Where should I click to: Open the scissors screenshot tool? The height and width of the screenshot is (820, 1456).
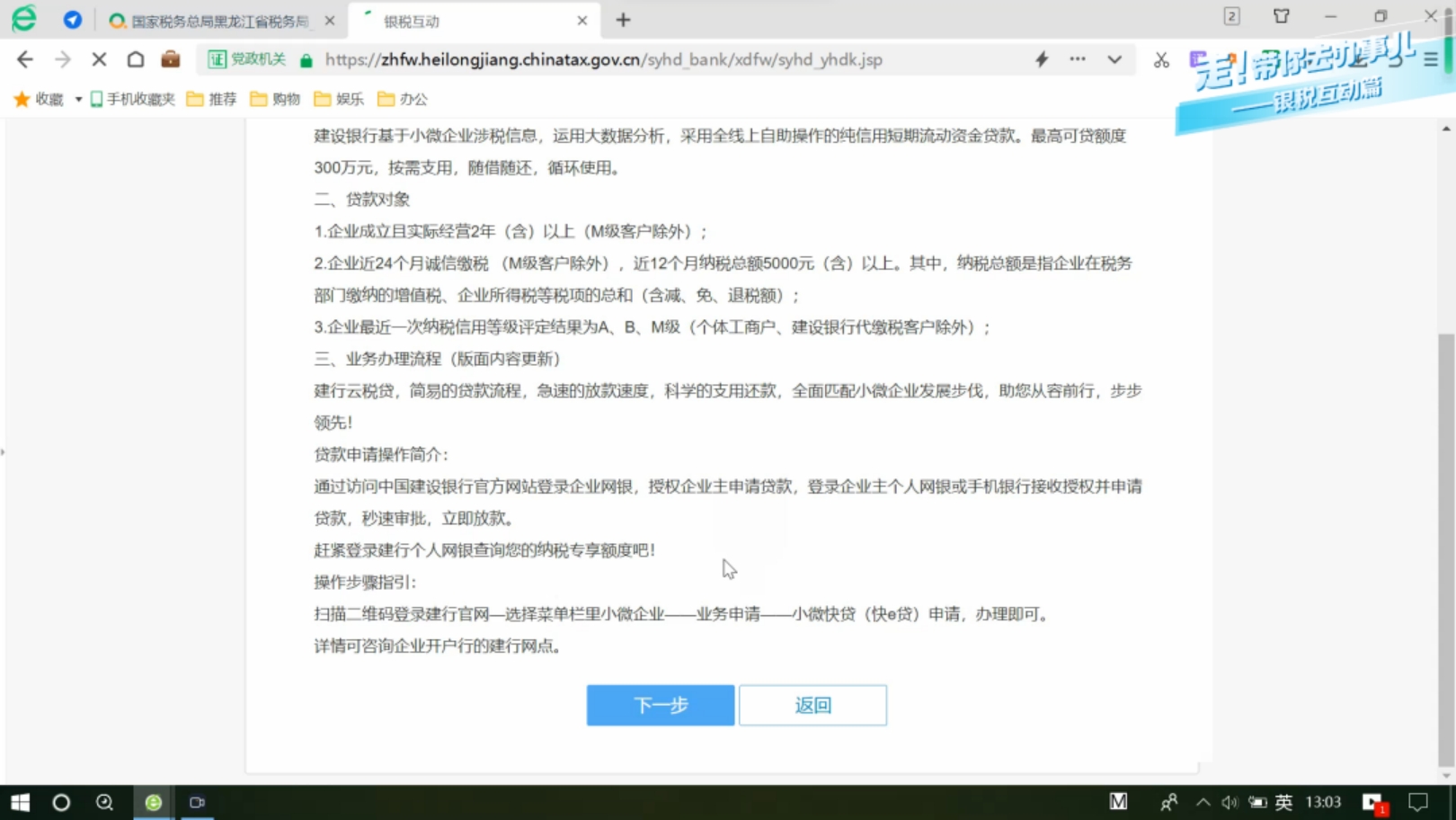point(1161,60)
